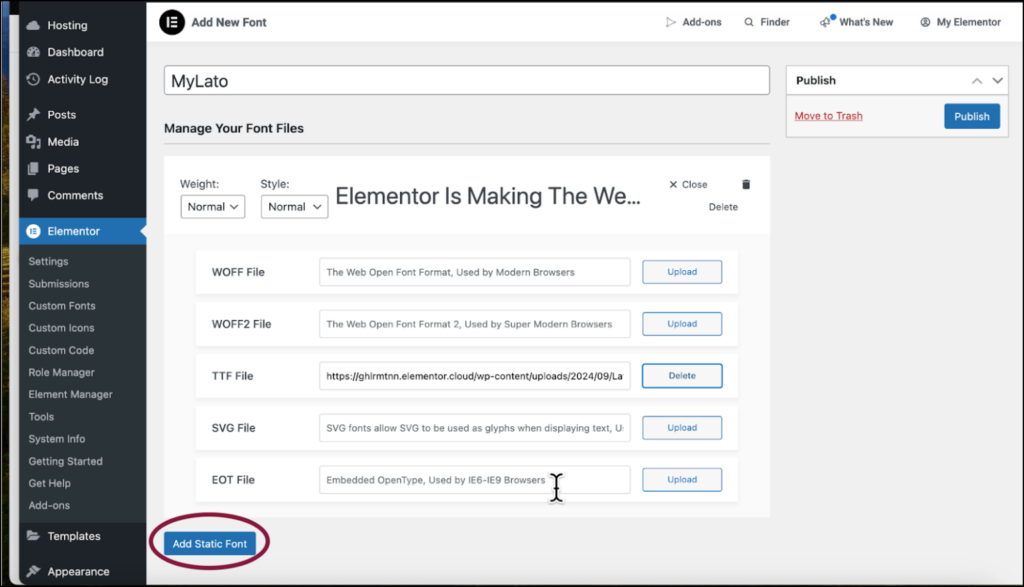Click the Media icon in sidebar
Viewport: 1024px width, 587px height.
point(33,142)
